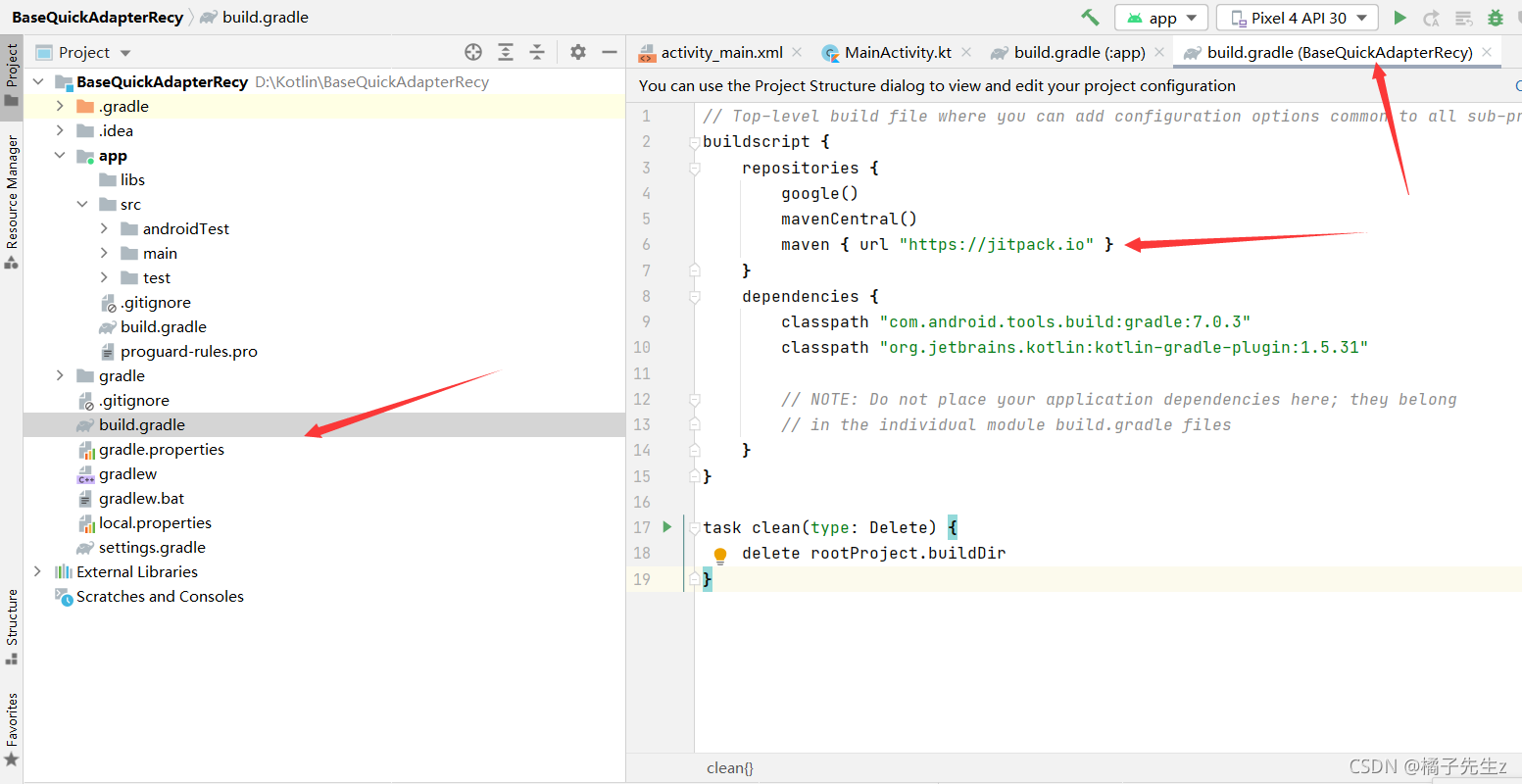This screenshot has width=1522, height=784.
Task: Click Select Opened File target icon
Action: [x=473, y=52]
